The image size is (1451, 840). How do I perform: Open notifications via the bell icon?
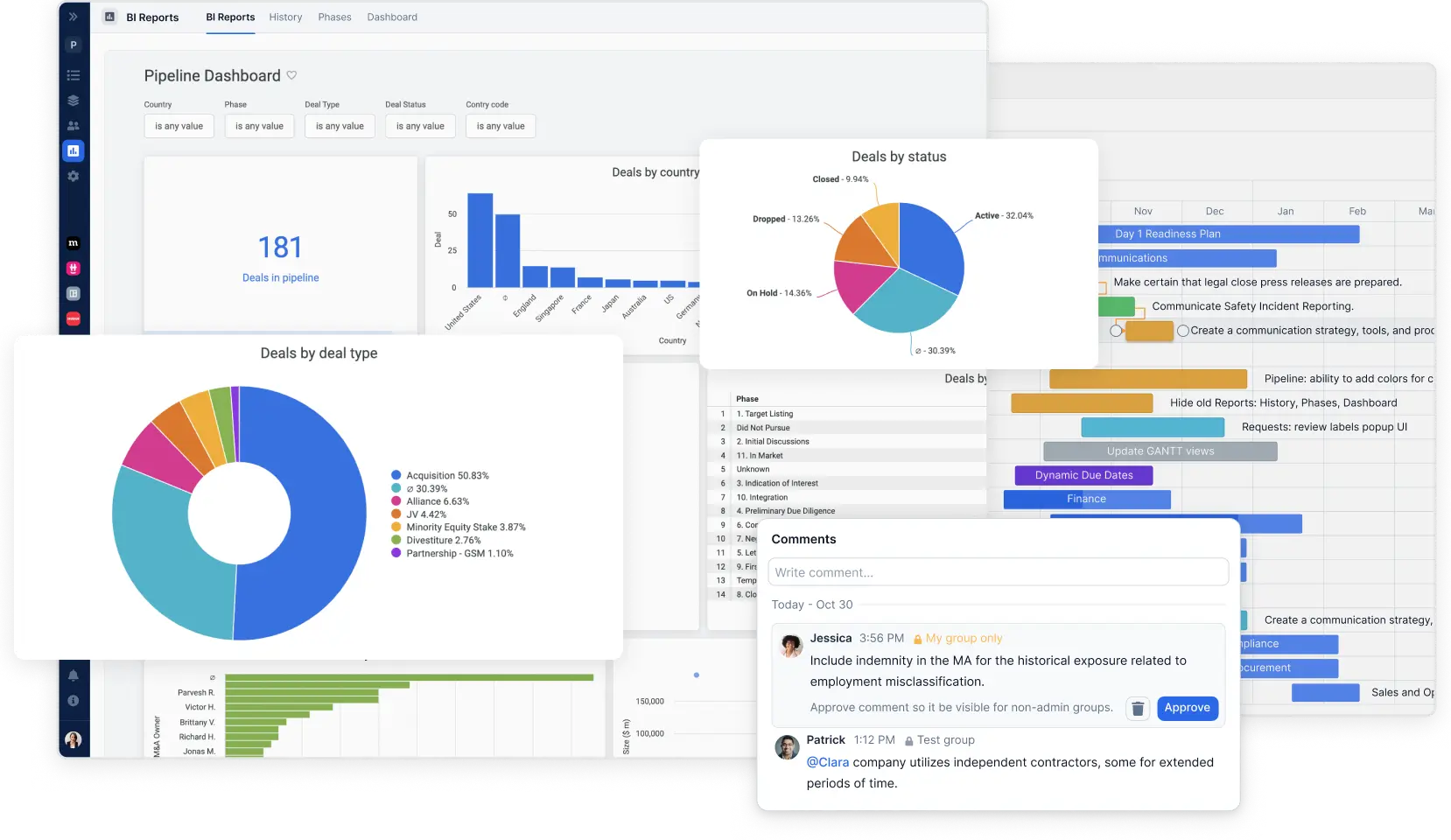pos(74,675)
